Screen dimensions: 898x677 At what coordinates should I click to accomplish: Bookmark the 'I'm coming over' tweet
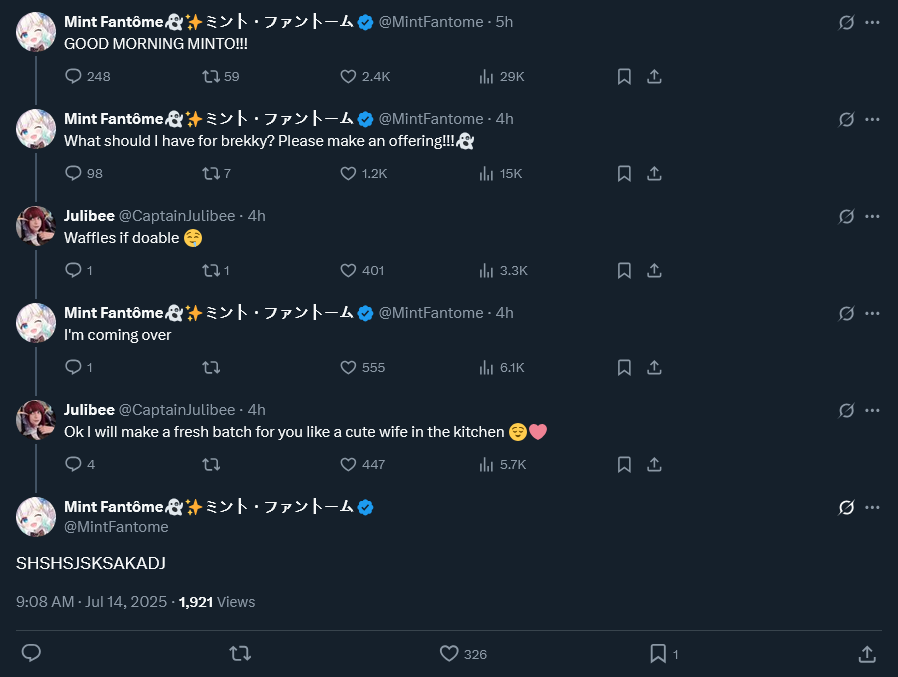click(624, 368)
